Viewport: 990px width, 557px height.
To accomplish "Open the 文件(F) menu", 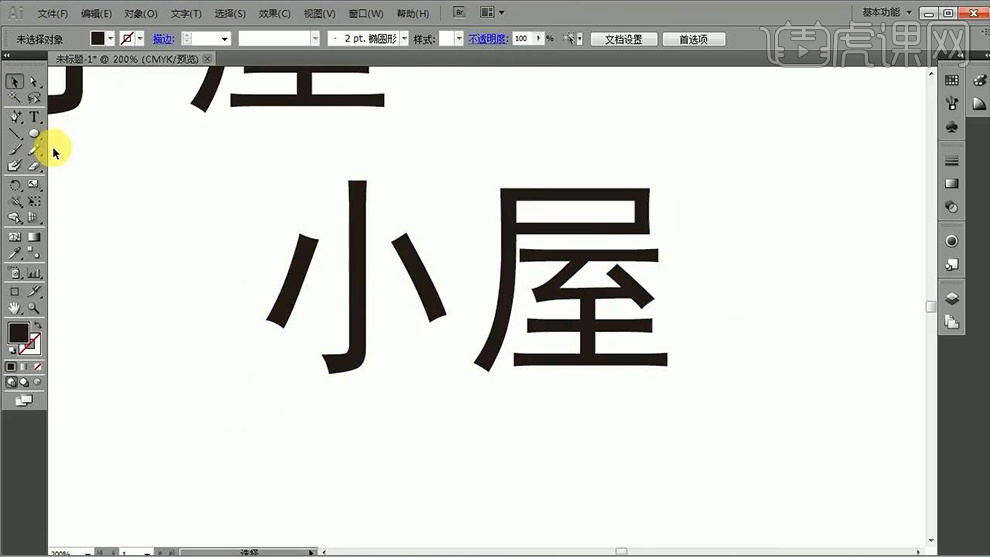I will coord(52,14).
